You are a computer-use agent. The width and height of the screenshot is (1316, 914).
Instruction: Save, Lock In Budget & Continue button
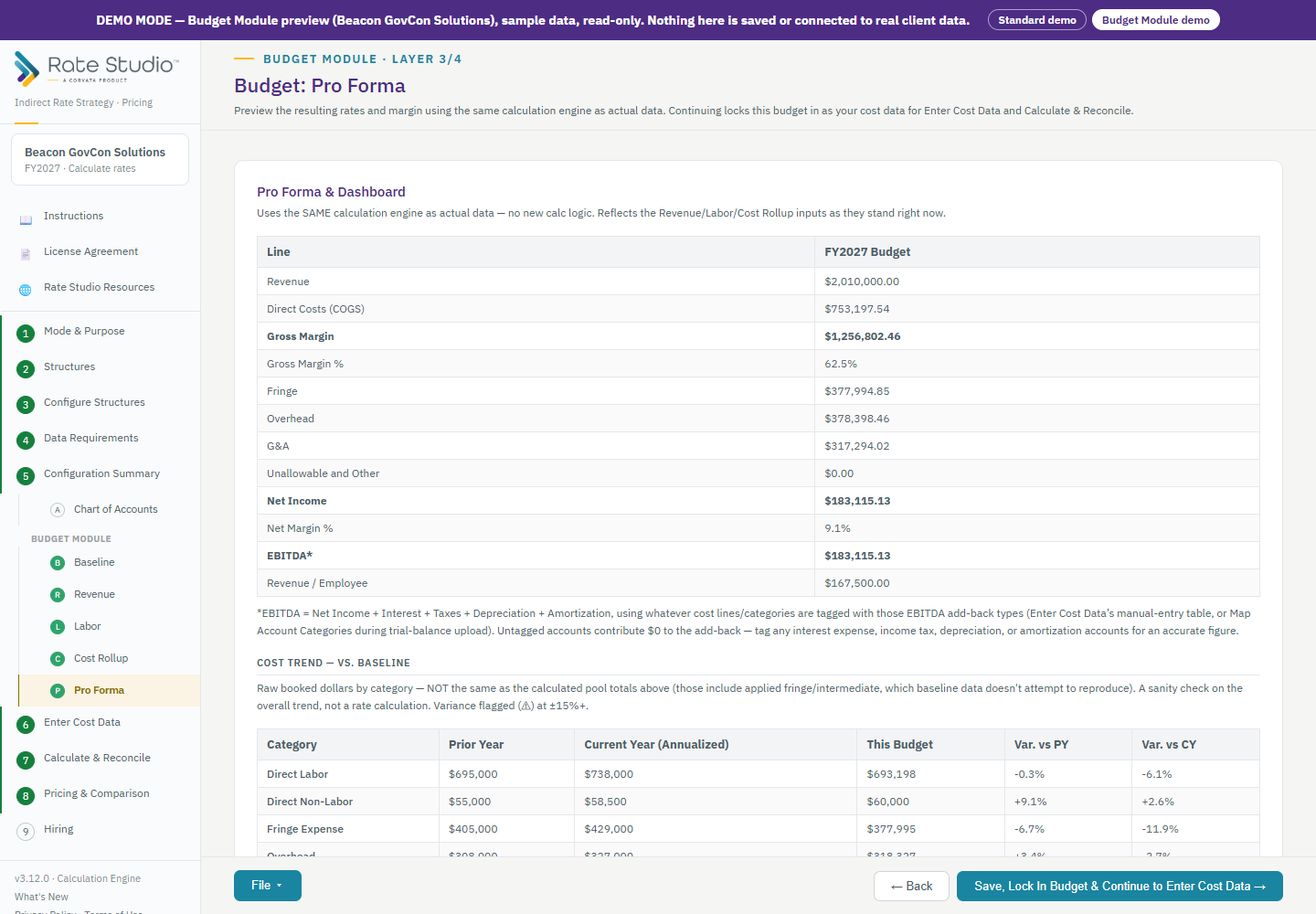(x=1120, y=887)
